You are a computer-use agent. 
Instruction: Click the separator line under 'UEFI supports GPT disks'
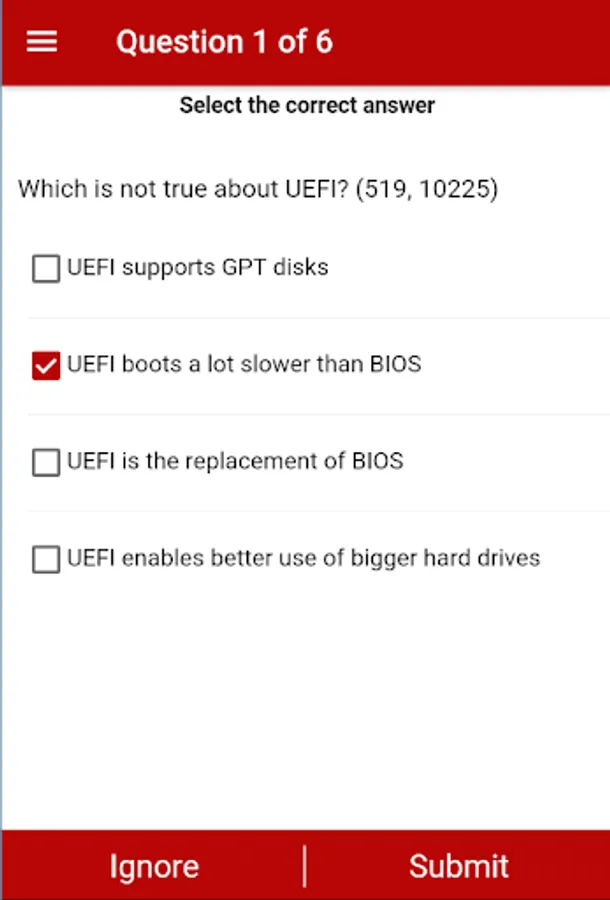click(318, 318)
